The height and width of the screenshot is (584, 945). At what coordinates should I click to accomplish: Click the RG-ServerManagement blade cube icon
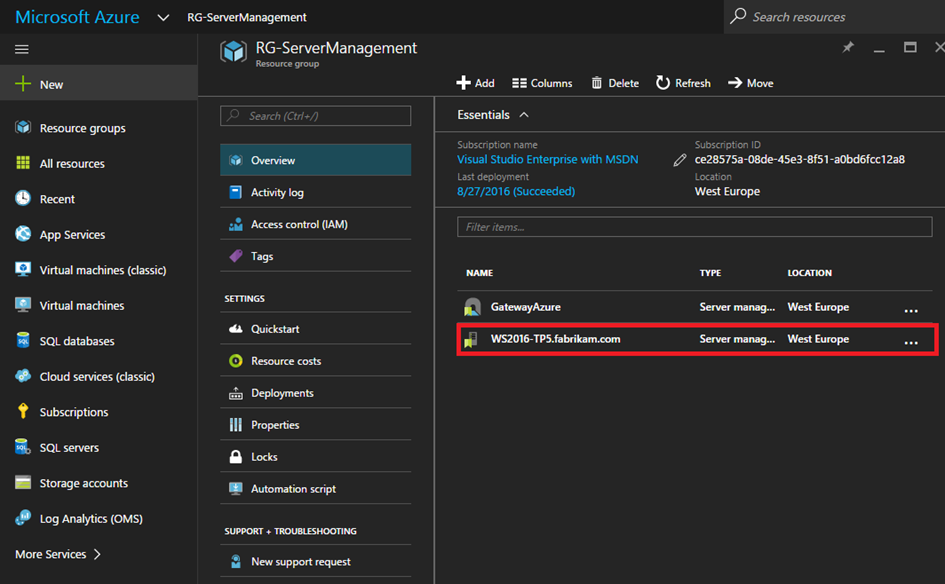(233, 52)
